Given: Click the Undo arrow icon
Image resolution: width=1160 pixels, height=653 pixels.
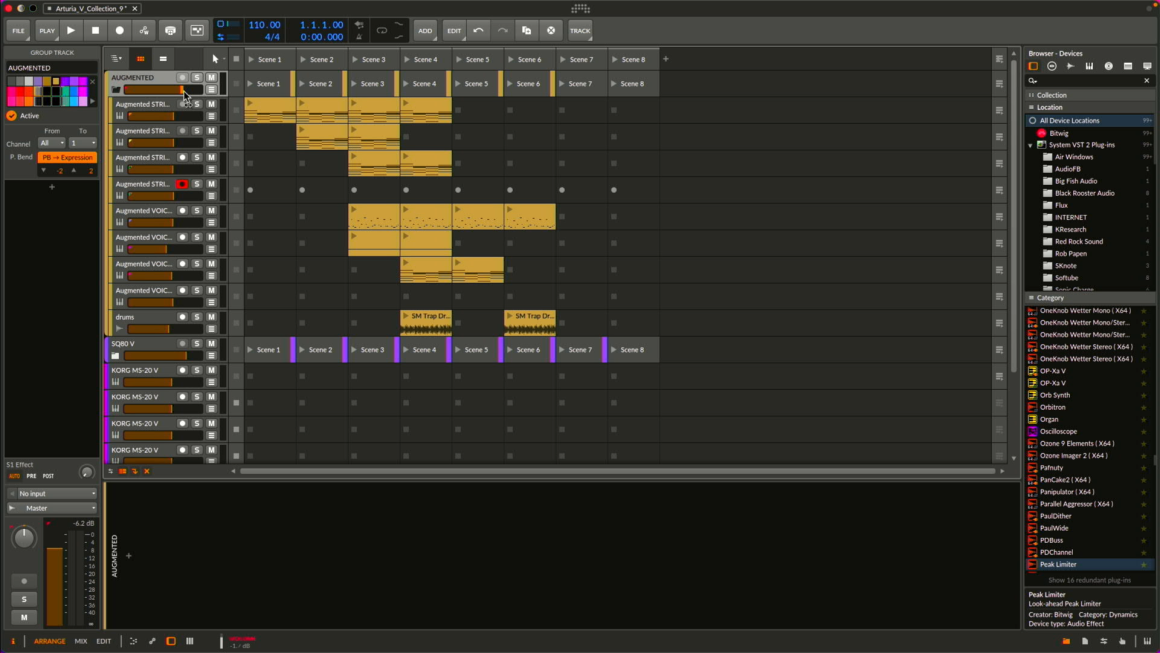Looking at the screenshot, I should (x=478, y=31).
